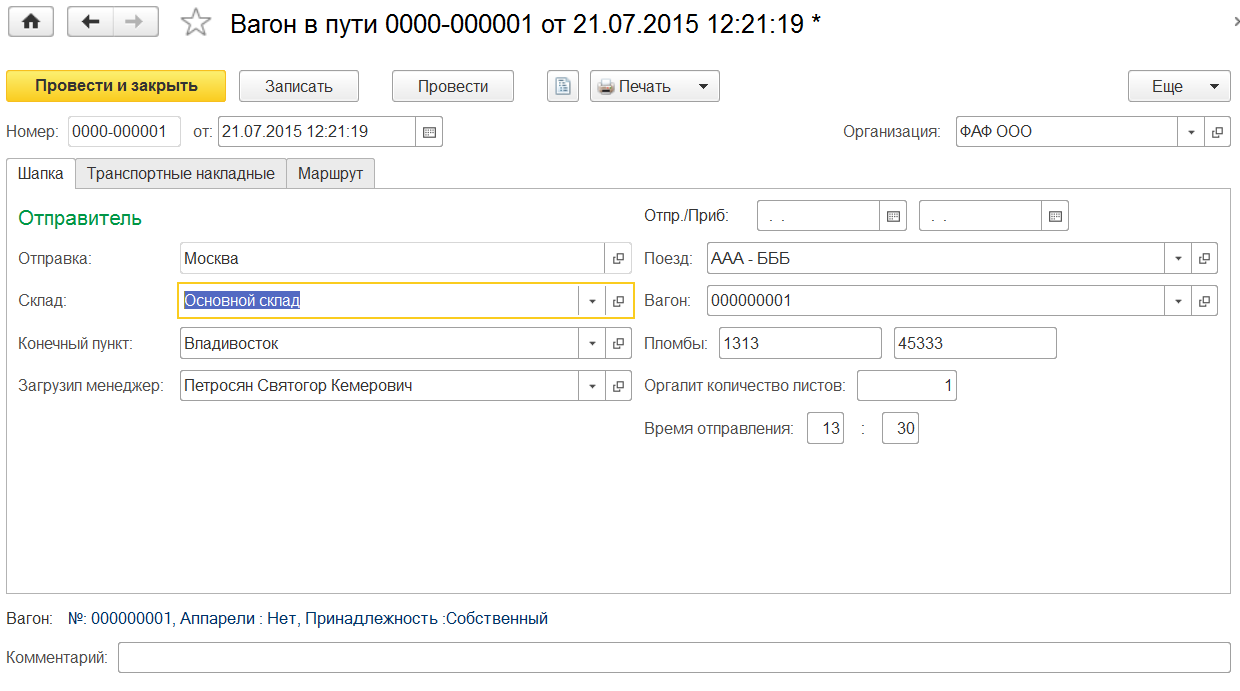Expand the Конечный пункт dropdown
This screenshot has height=691, width=1240.
[592, 344]
